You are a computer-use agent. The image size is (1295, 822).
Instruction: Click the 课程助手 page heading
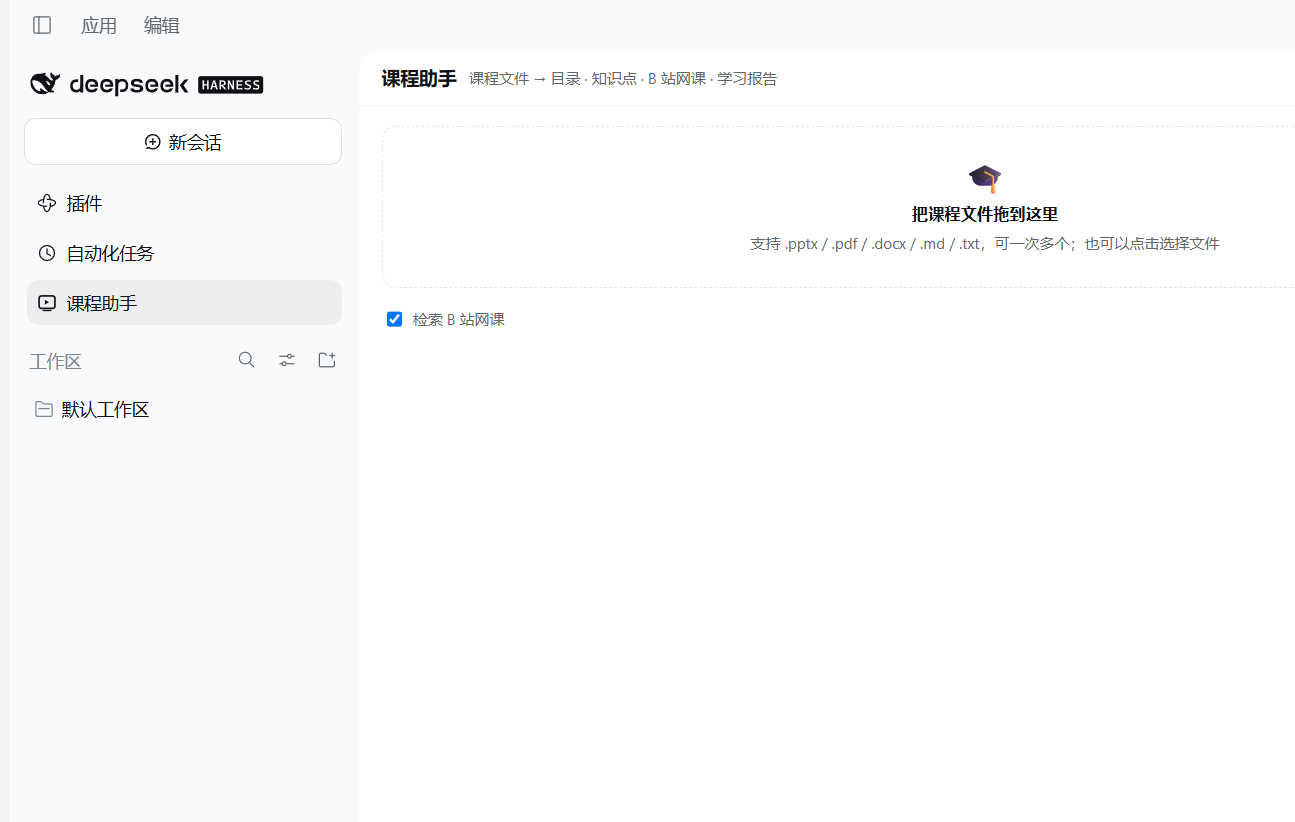(419, 79)
